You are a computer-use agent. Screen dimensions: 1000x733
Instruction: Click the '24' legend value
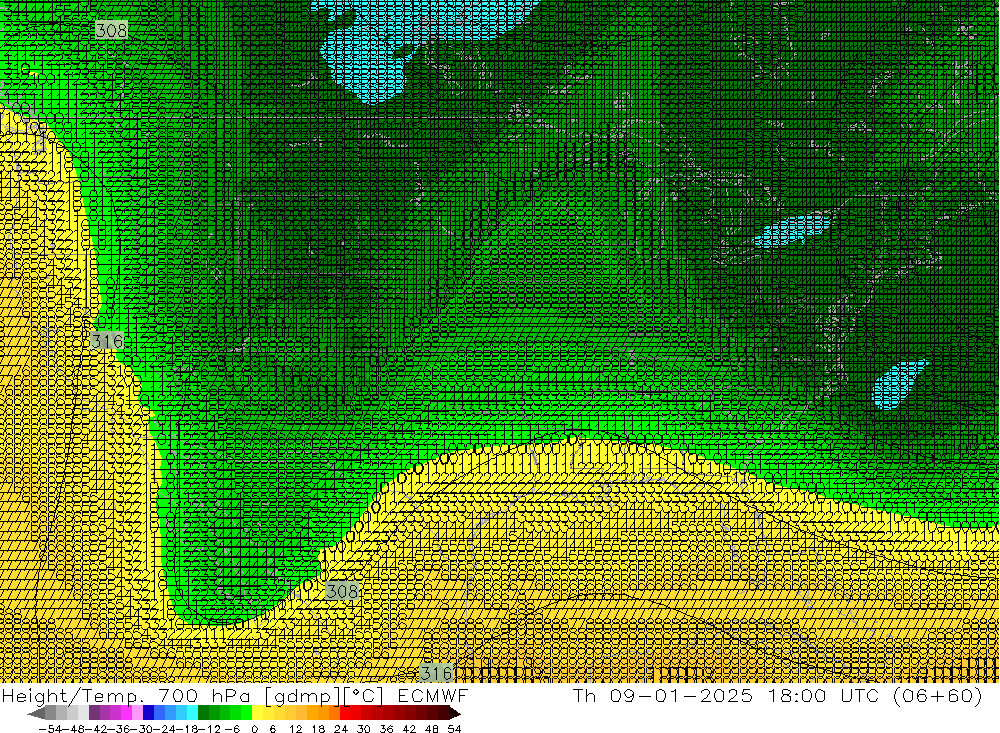point(341,729)
